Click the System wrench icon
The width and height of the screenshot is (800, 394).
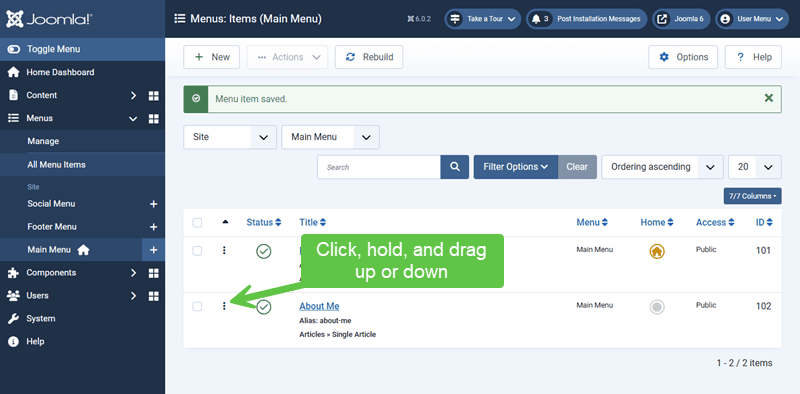(x=14, y=318)
